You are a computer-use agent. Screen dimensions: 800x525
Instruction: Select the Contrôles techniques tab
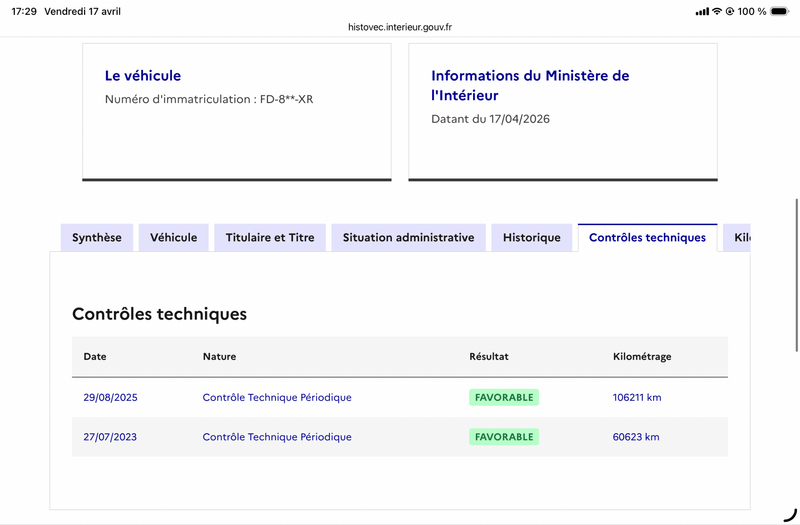tap(647, 237)
